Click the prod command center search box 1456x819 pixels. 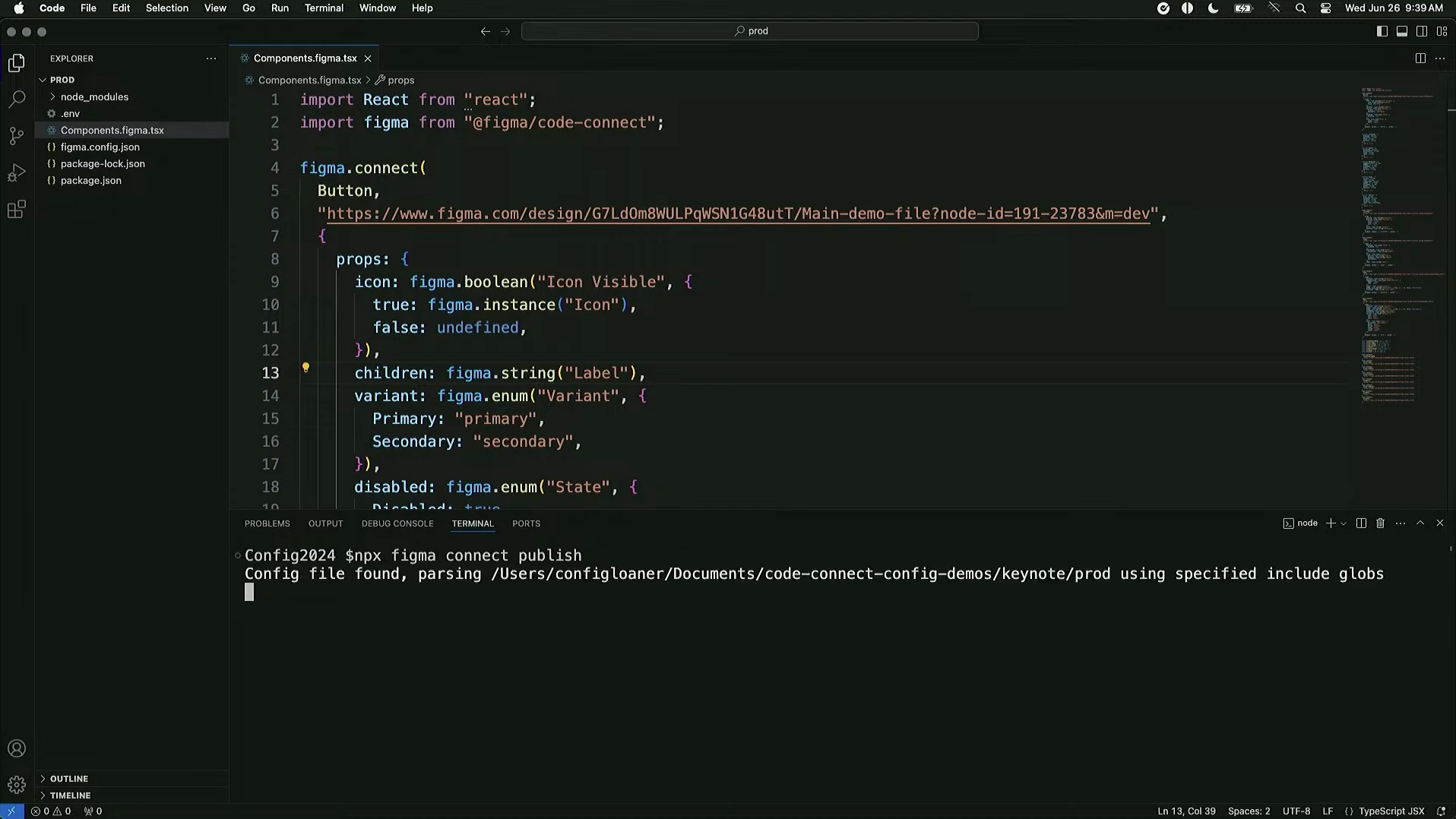(750, 31)
